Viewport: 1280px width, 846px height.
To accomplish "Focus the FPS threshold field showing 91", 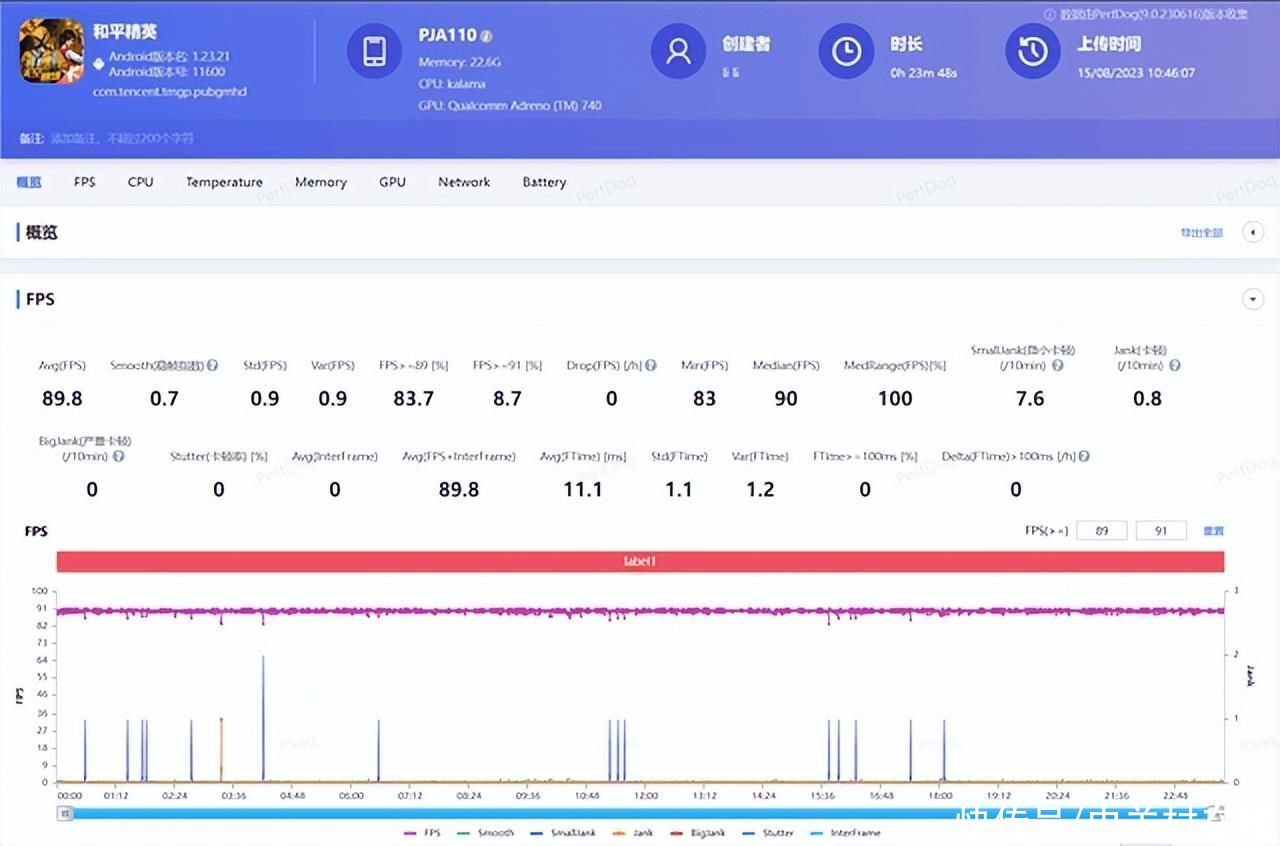I will [x=1161, y=531].
